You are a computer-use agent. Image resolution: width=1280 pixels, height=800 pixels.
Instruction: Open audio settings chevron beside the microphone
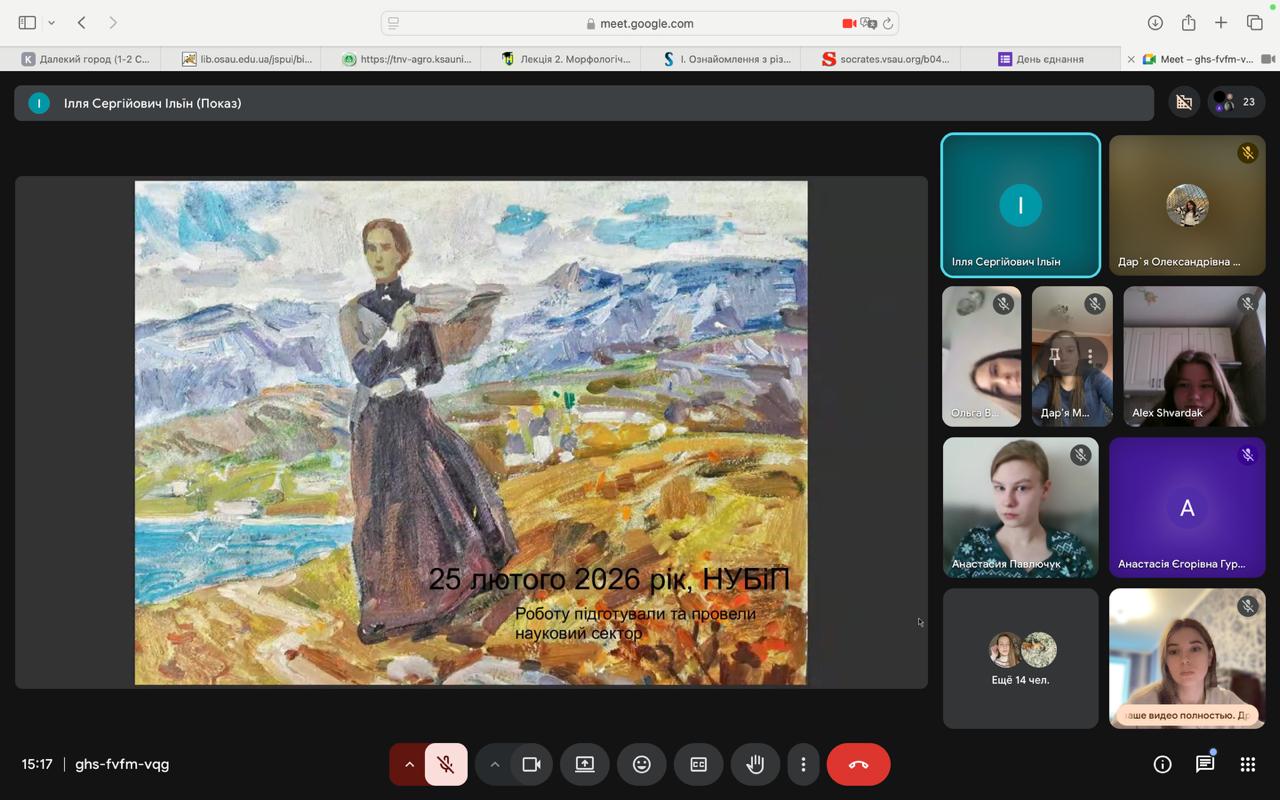(409, 765)
